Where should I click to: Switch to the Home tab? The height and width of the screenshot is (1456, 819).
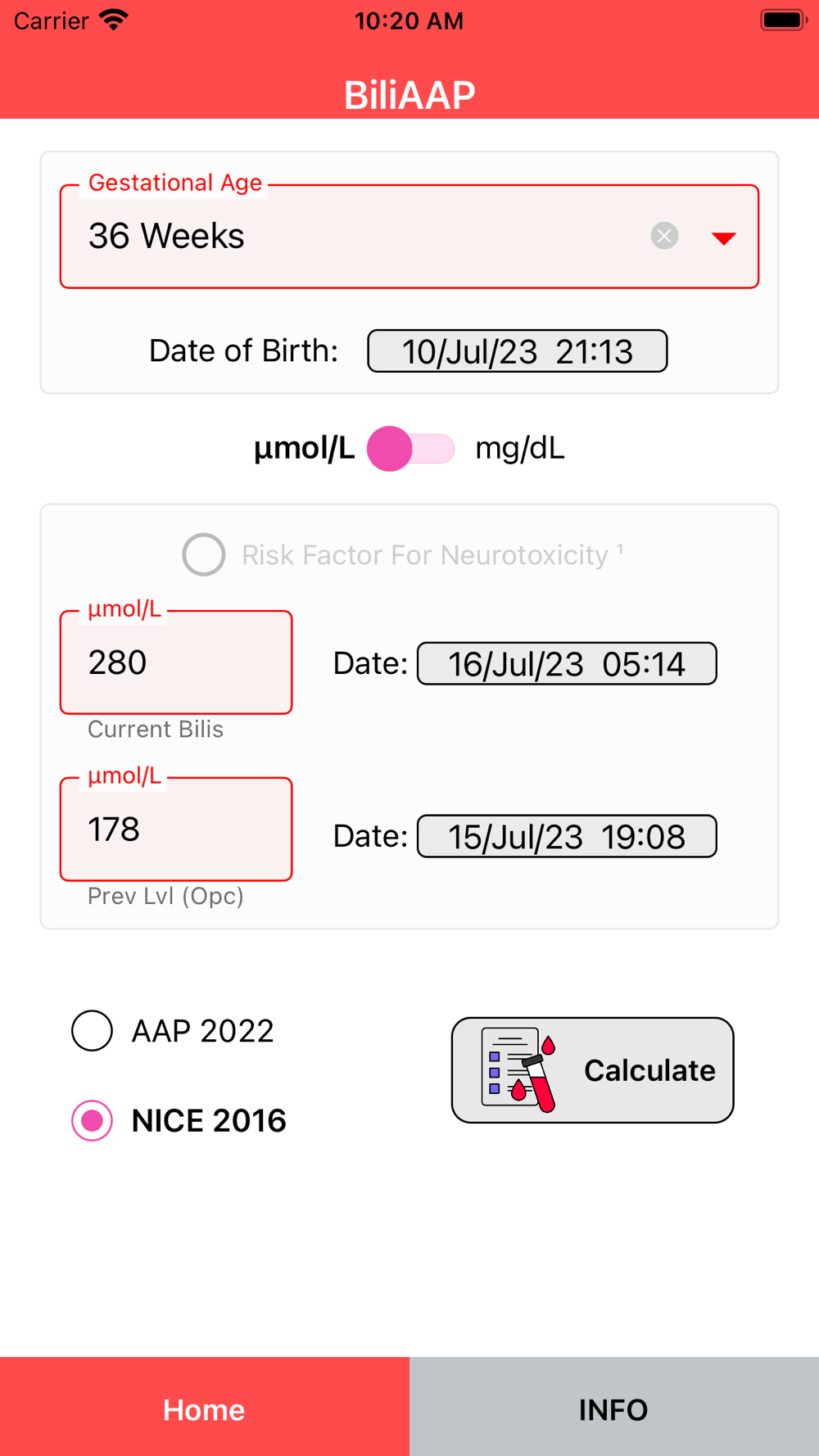tap(205, 1407)
